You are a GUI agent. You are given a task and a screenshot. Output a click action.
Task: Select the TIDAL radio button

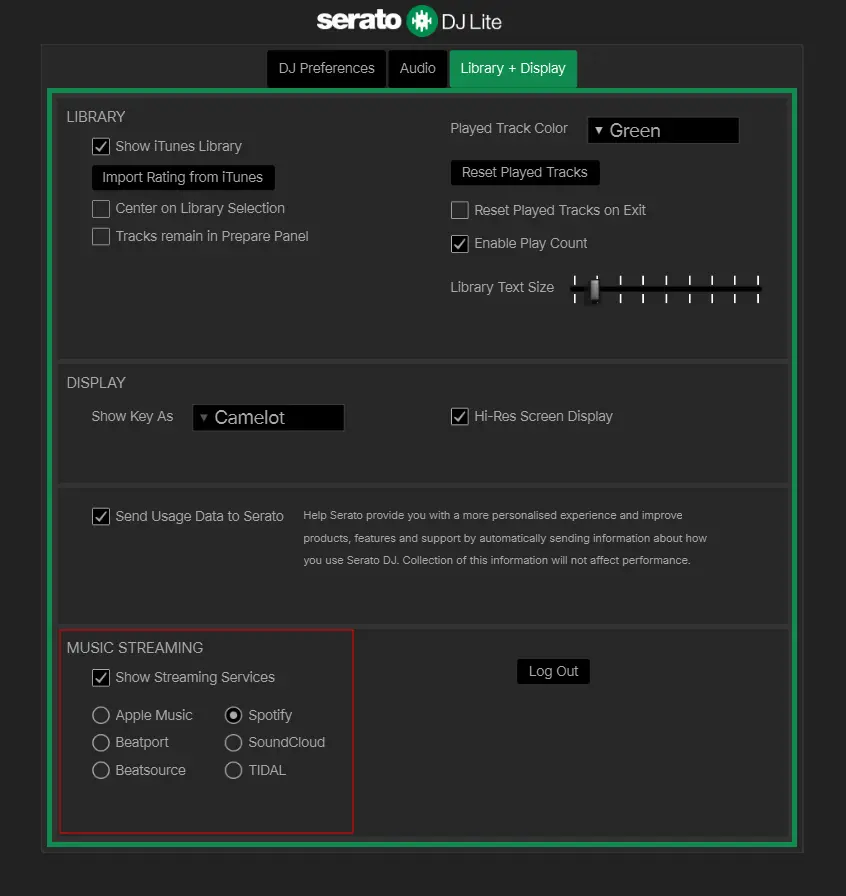tap(233, 770)
